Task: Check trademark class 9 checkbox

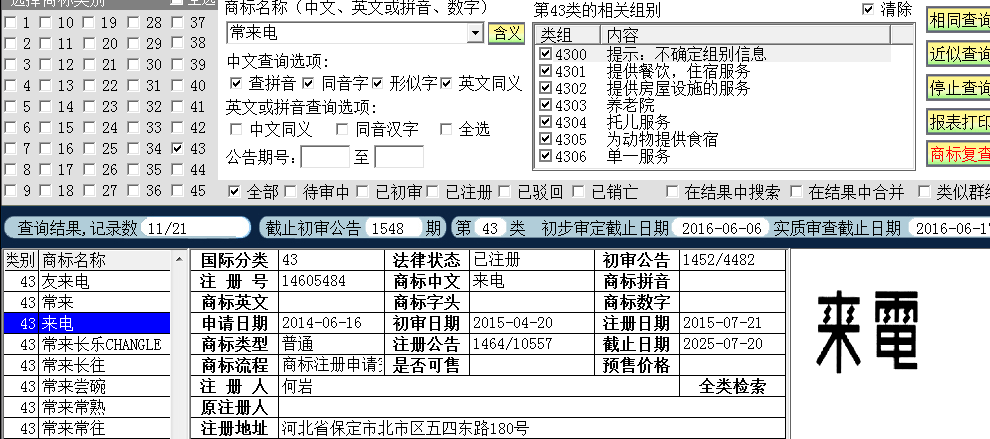Action: [x=9, y=190]
